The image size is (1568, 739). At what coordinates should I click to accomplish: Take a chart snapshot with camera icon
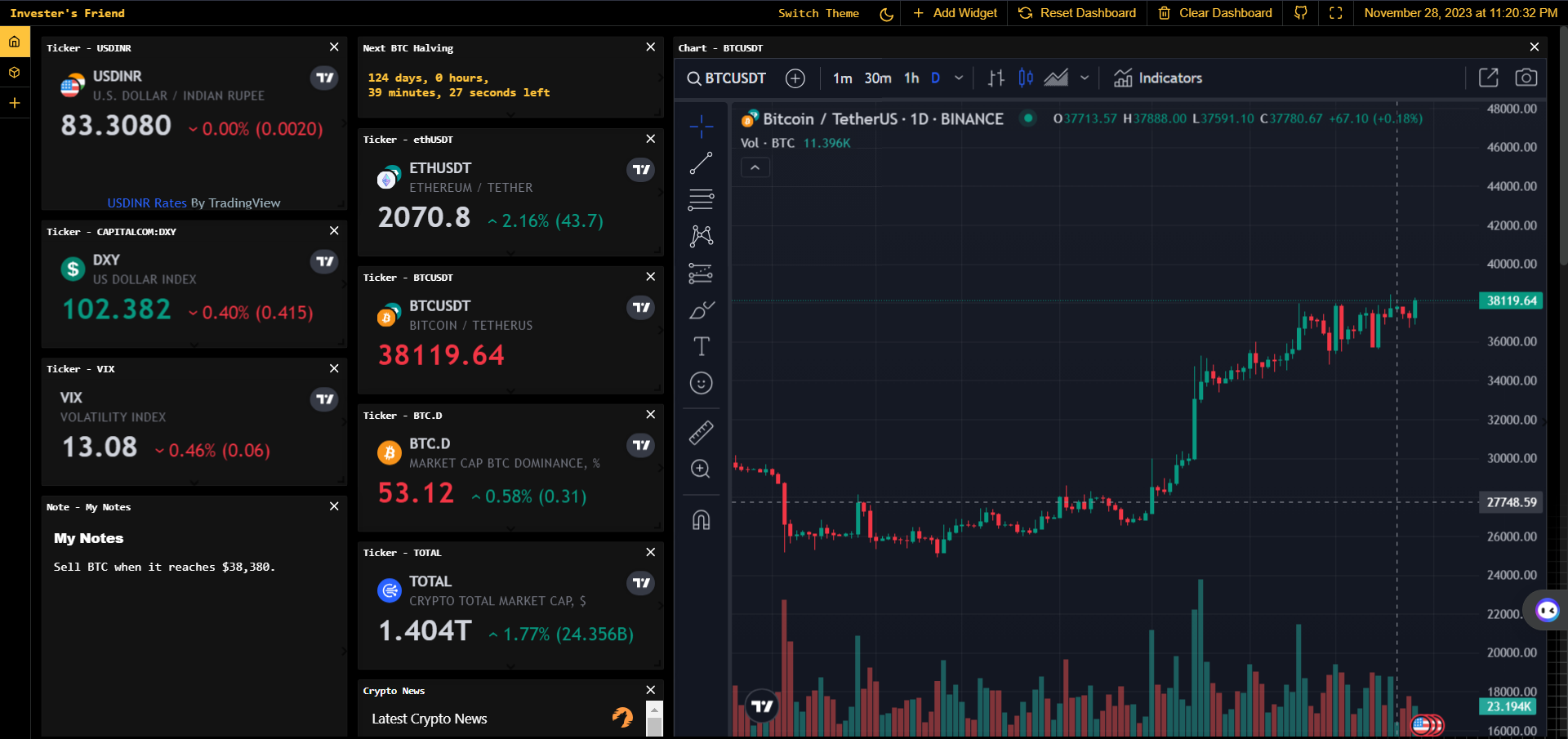pyautogui.click(x=1526, y=78)
